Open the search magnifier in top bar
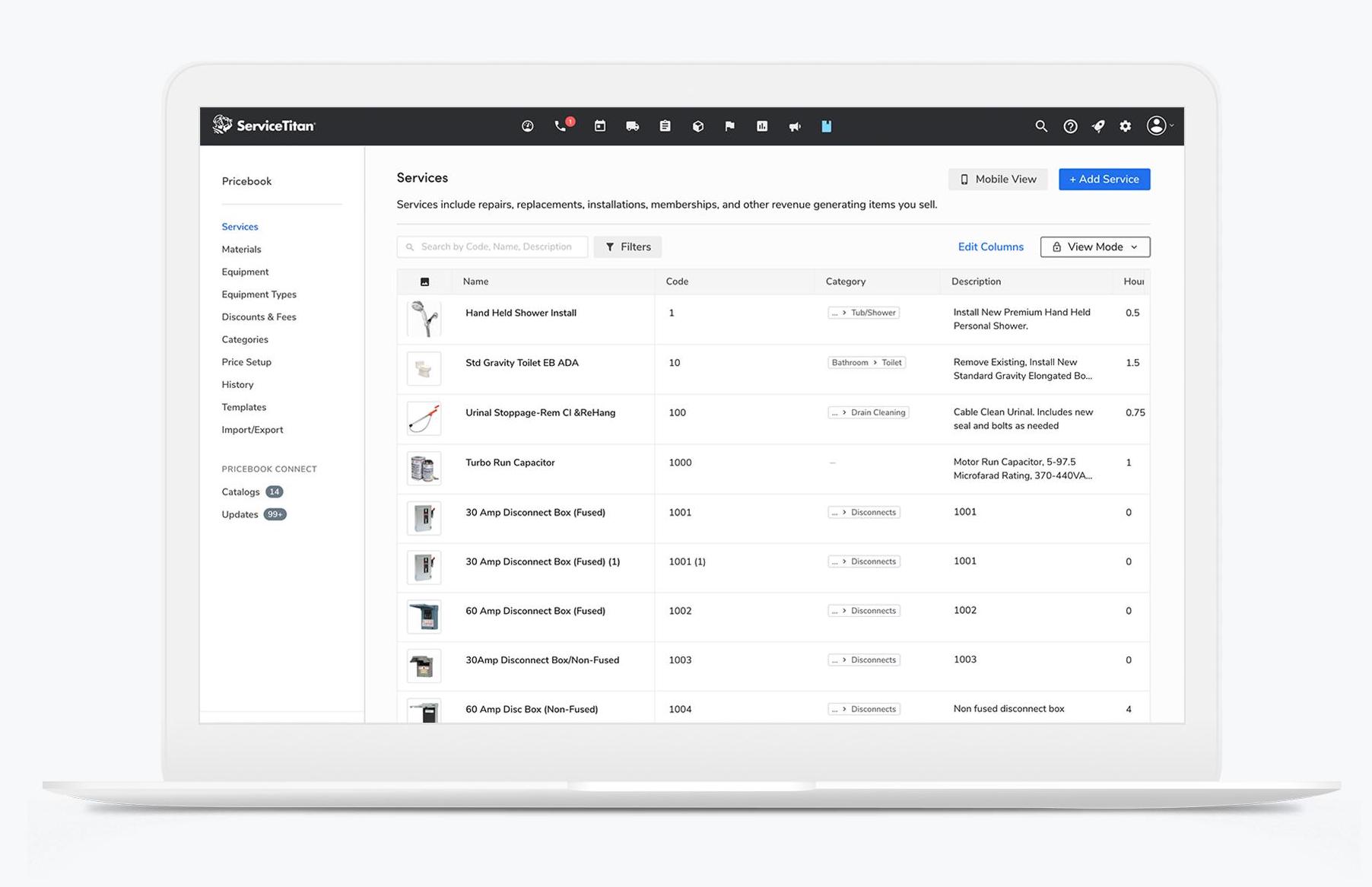The height and width of the screenshot is (887, 1372). click(1041, 126)
